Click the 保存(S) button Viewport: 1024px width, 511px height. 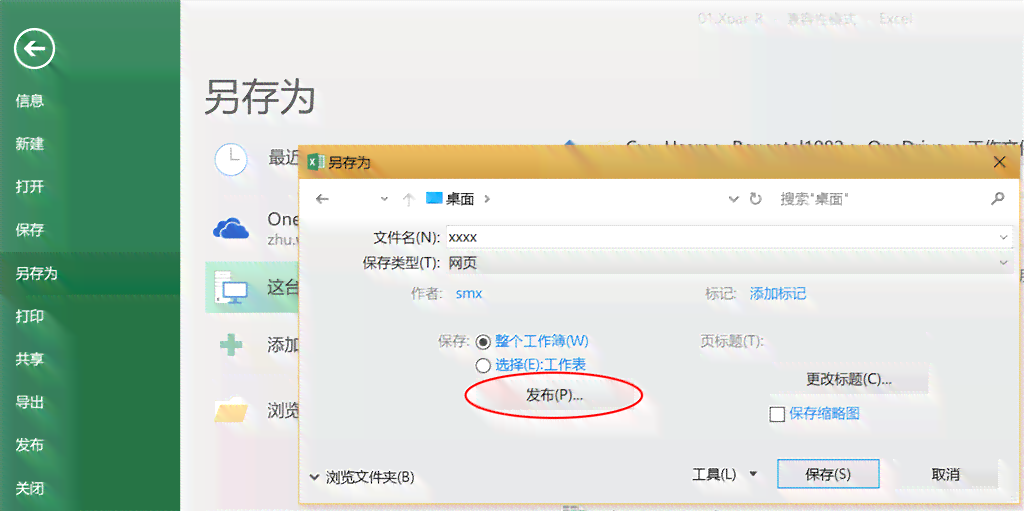point(828,474)
